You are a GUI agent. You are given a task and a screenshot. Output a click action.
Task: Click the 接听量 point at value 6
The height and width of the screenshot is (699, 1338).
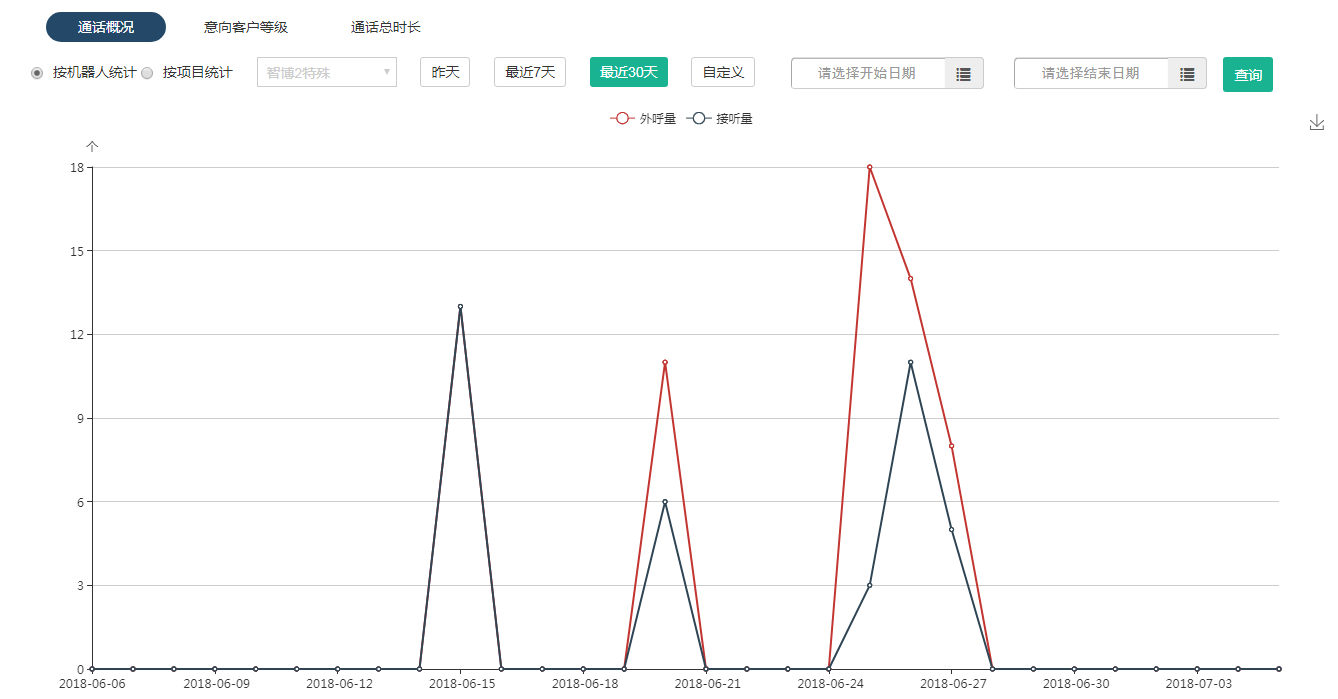coord(665,501)
